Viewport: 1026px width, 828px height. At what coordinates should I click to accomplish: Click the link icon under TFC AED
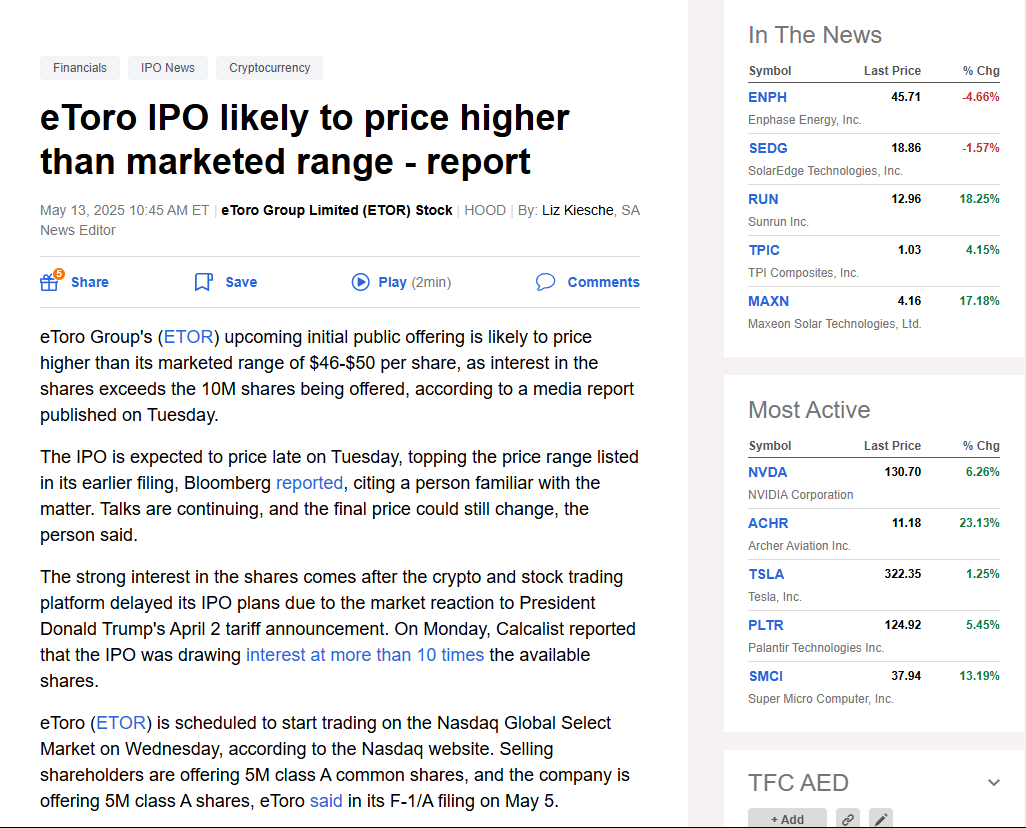[x=847, y=818]
